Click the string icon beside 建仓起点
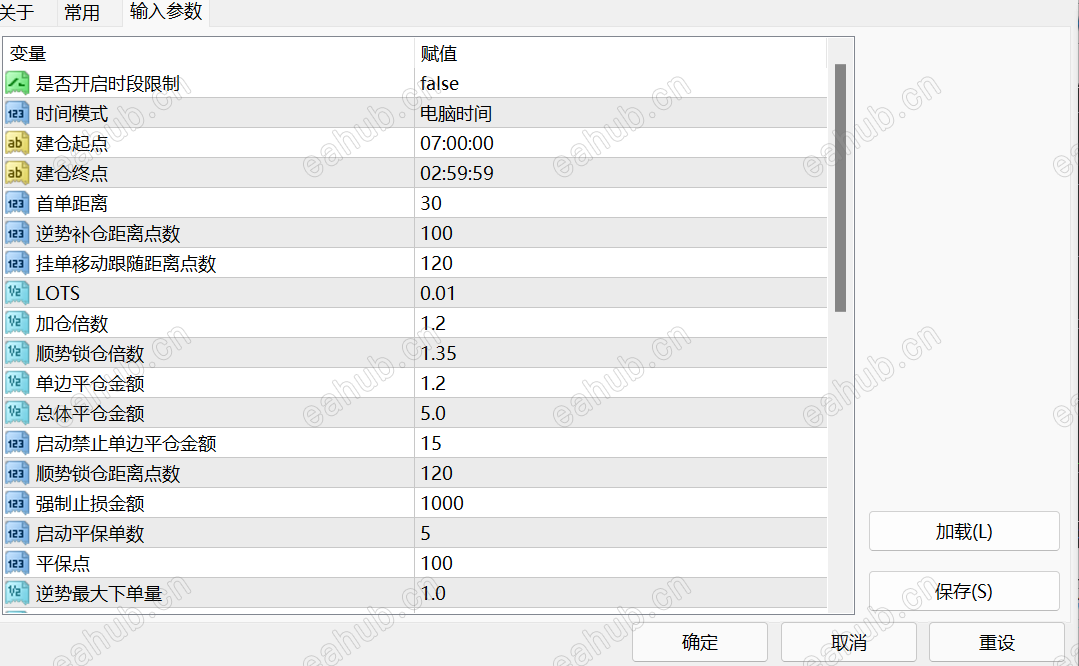This screenshot has height=666, width=1079. click(17, 143)
